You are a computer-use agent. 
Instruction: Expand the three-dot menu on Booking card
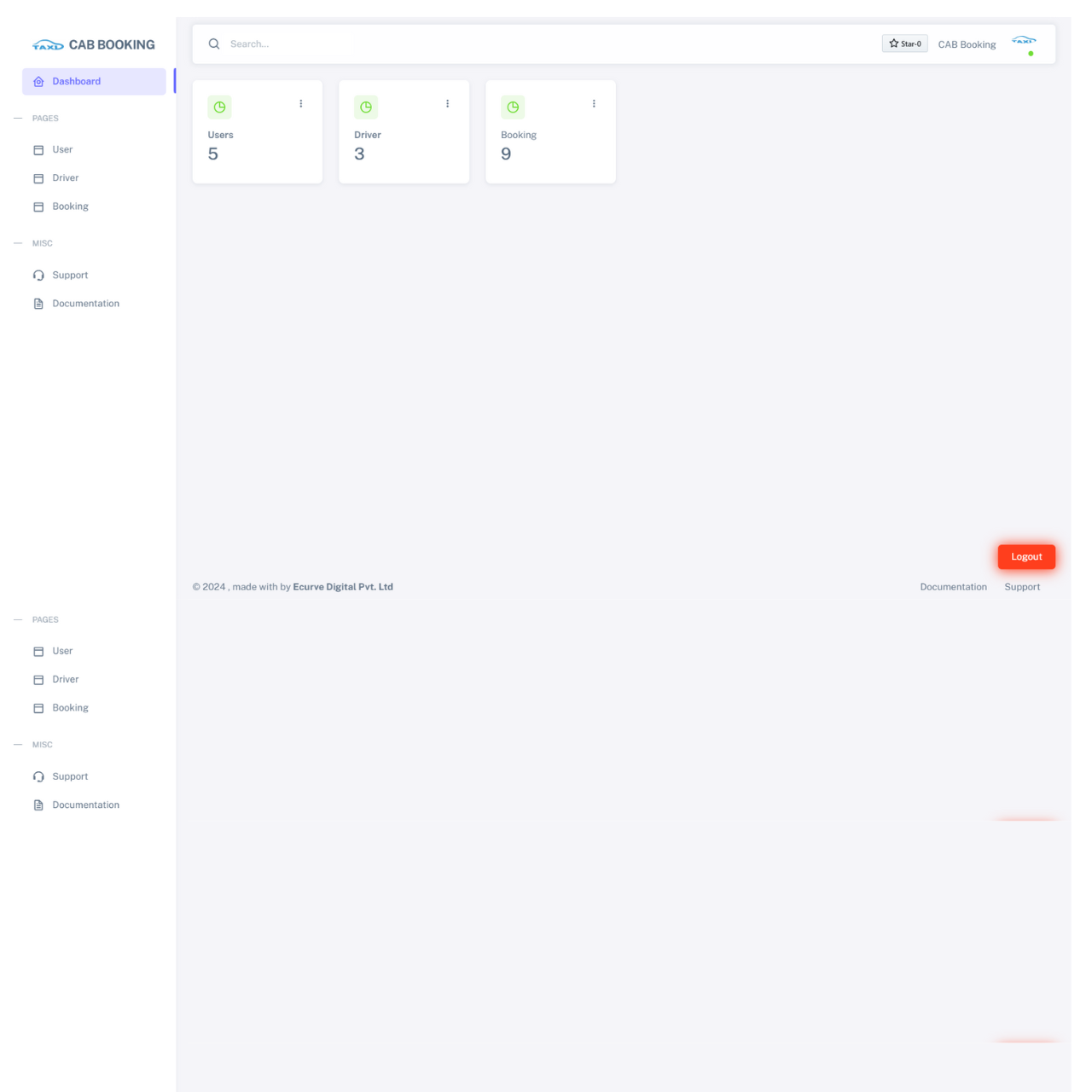(x=594, y=104)
